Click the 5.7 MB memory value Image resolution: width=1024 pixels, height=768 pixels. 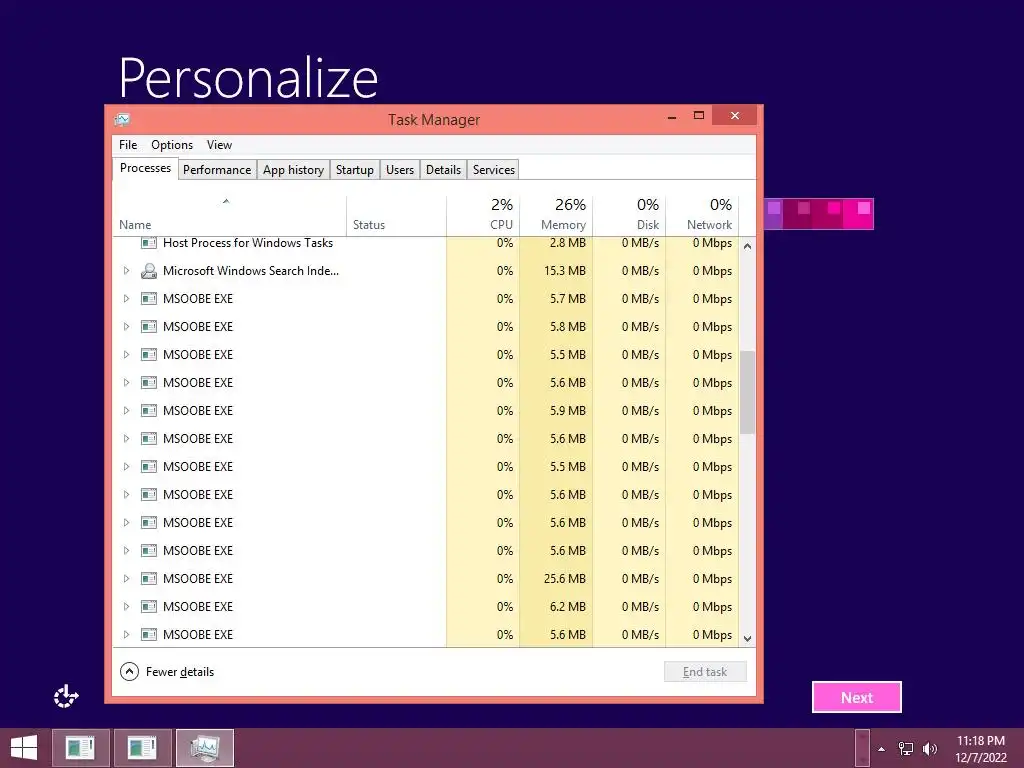pos(568,299)
